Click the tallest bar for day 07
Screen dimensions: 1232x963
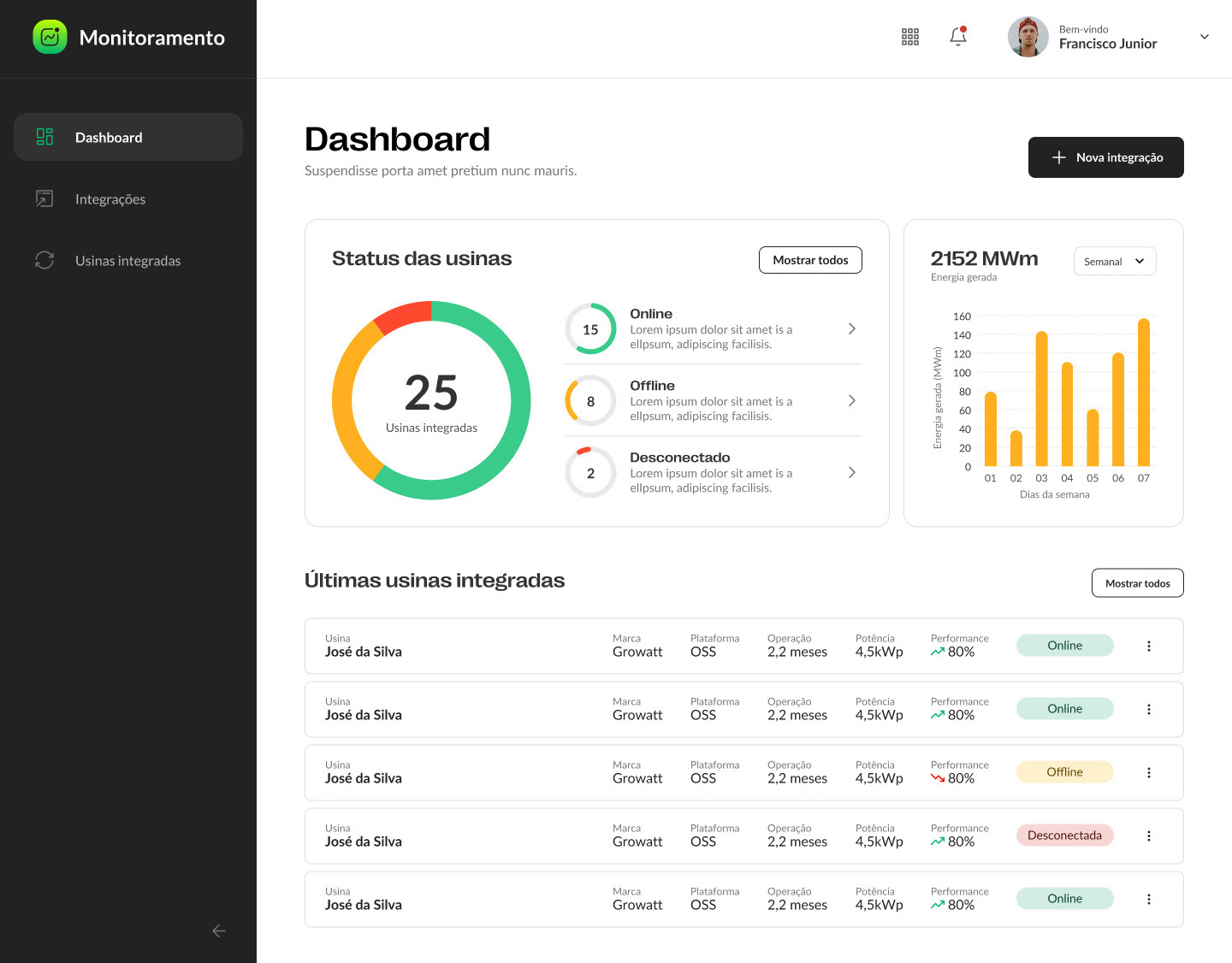pyautogui.click(x=1144, y=393)
